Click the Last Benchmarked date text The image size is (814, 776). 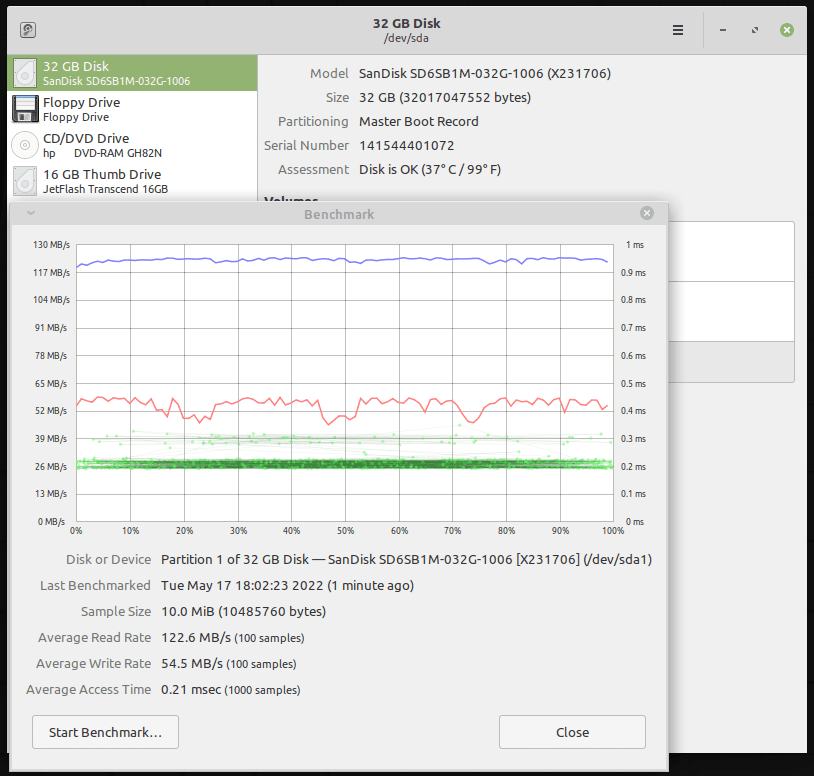click(x=287, y=586)
